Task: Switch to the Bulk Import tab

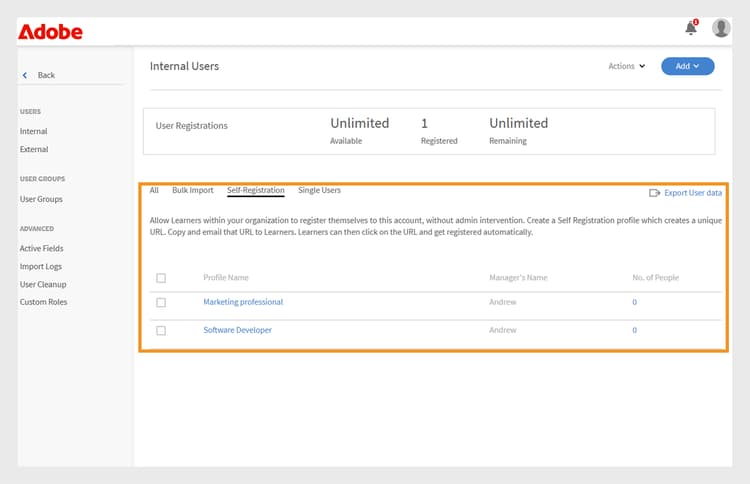Action: (x=193, y=190)
